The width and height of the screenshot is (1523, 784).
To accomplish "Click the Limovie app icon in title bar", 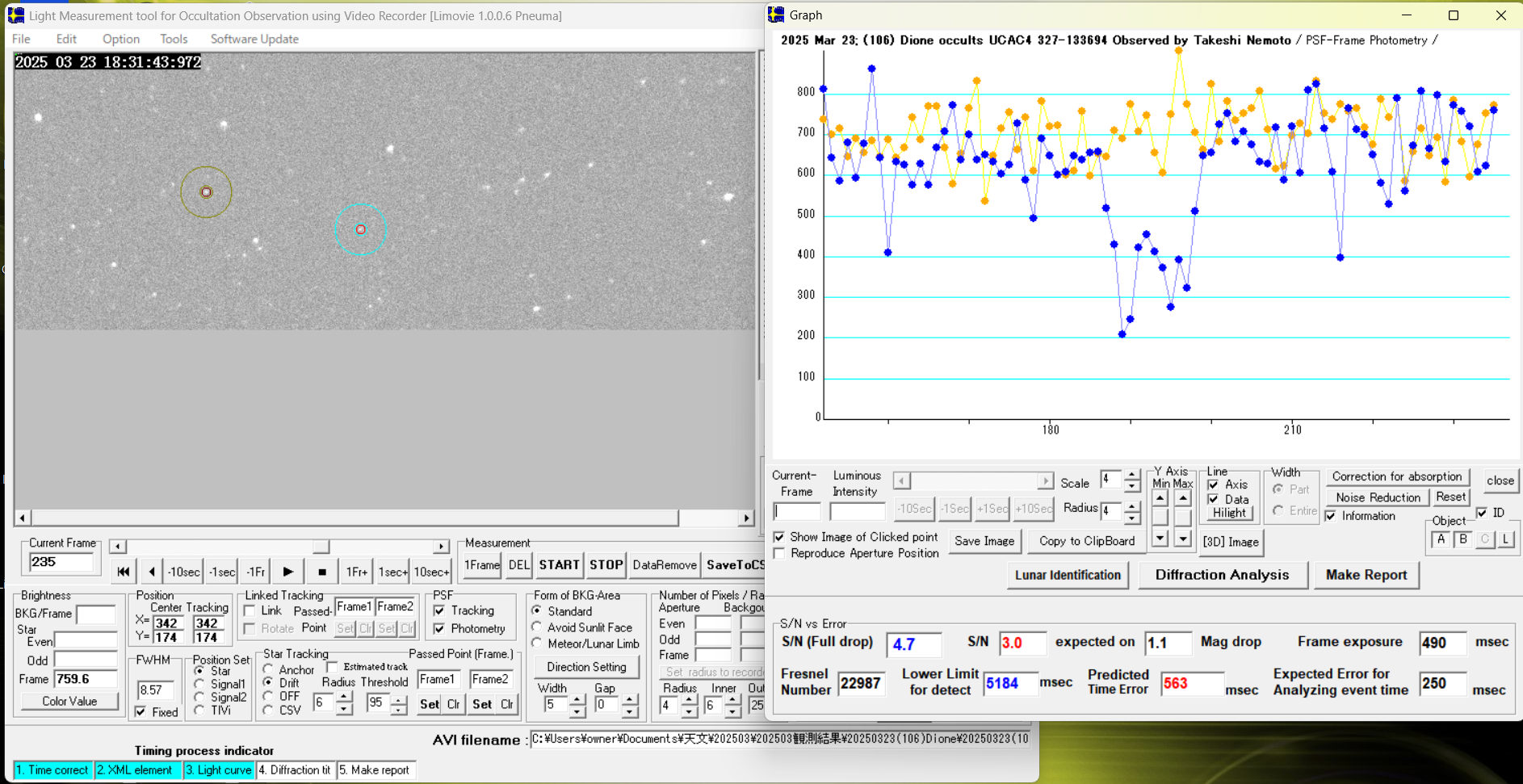I will click(x=15, y=15).
